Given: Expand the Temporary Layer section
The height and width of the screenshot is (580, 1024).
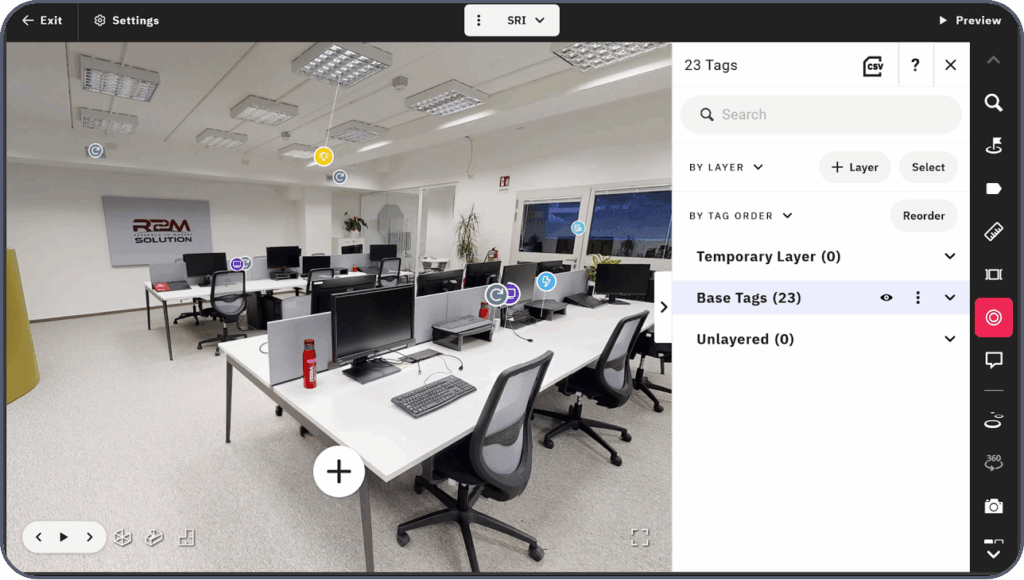Looking at the screenshot, I should (x=949, y=257).
